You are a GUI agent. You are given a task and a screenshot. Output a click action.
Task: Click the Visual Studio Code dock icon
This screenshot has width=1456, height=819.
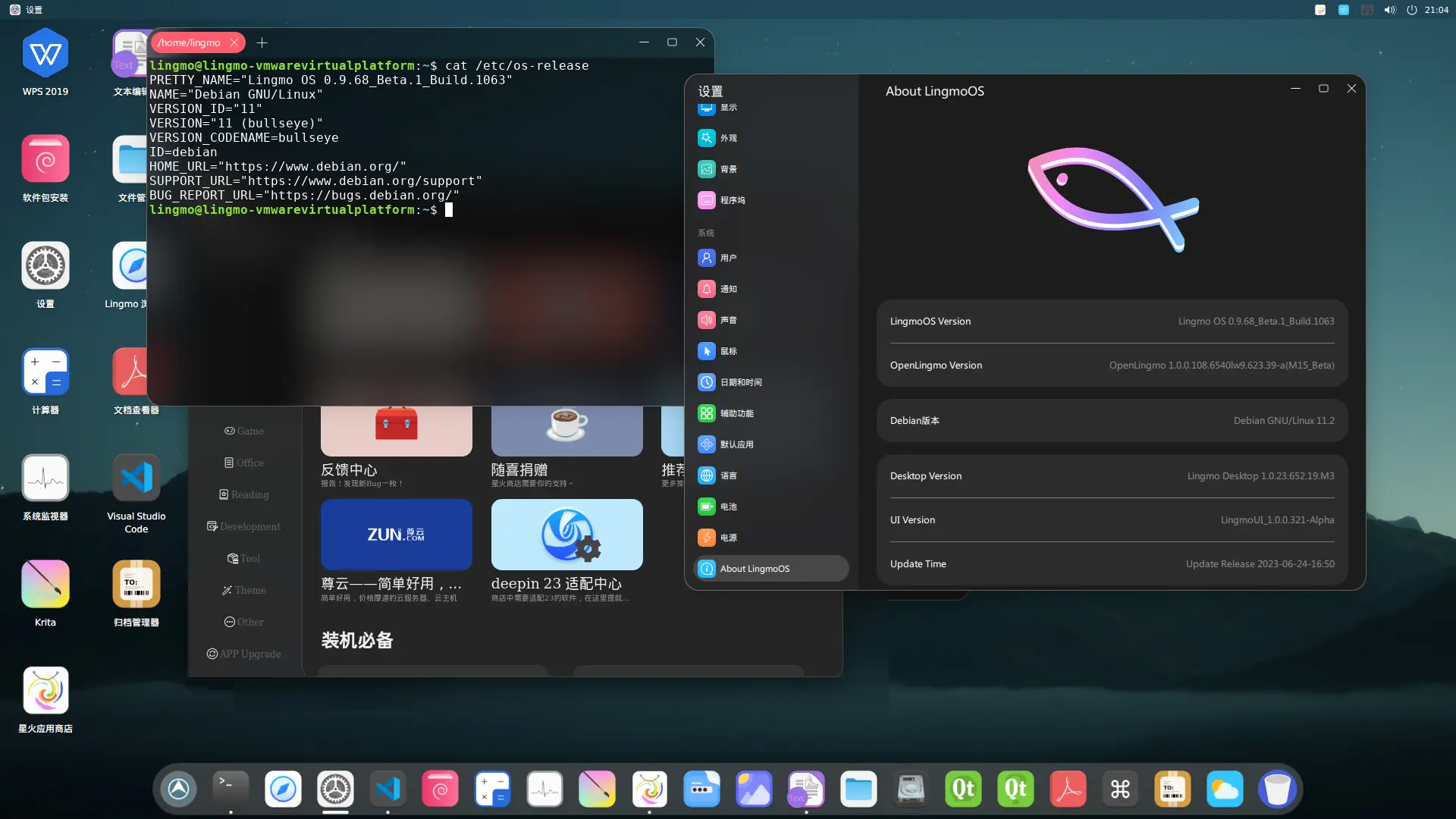(388, 789)
